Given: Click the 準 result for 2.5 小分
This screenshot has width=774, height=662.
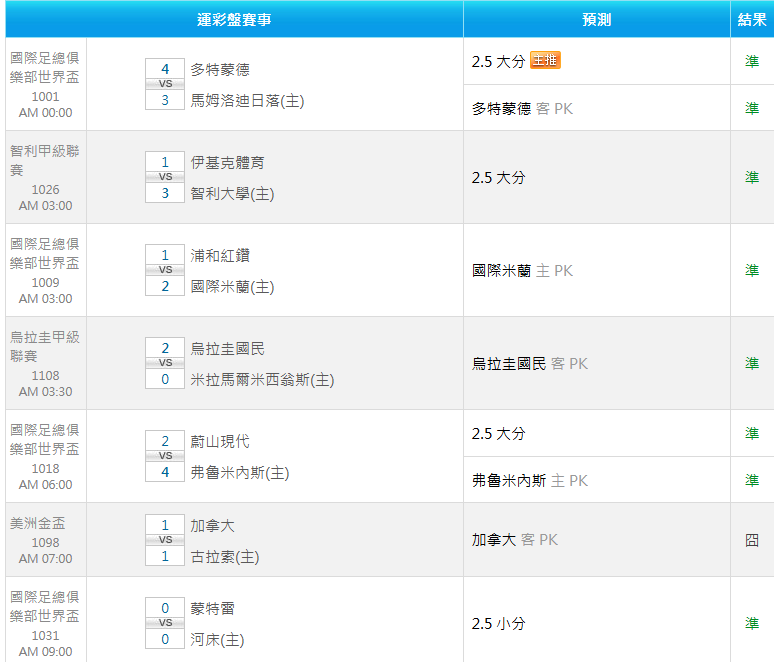Looking at the screenshot, I should point(752,623).
